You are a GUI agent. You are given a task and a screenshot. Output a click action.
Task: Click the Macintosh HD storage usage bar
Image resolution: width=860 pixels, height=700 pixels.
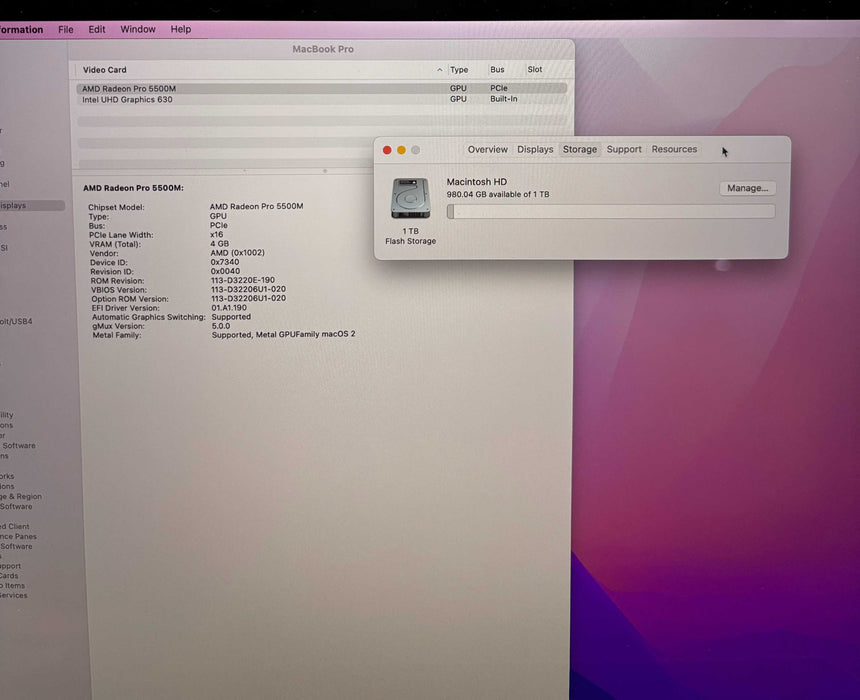(x=611, y=212)
